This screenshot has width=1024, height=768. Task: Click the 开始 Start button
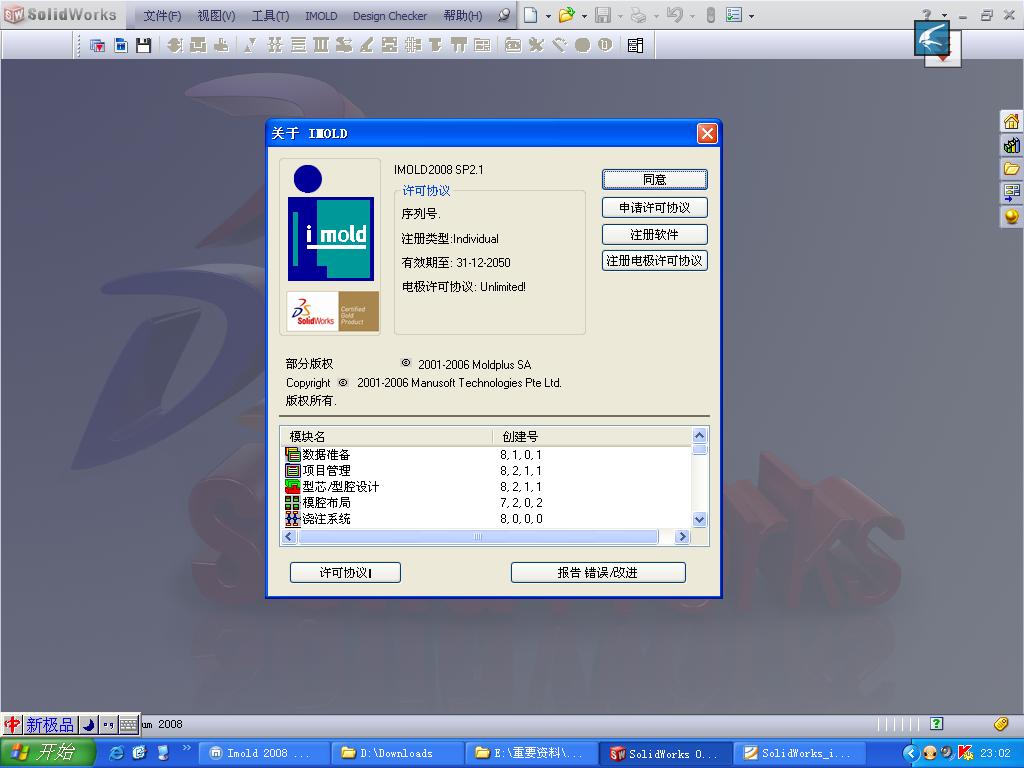pyautogui.click(x=47, y=753)
